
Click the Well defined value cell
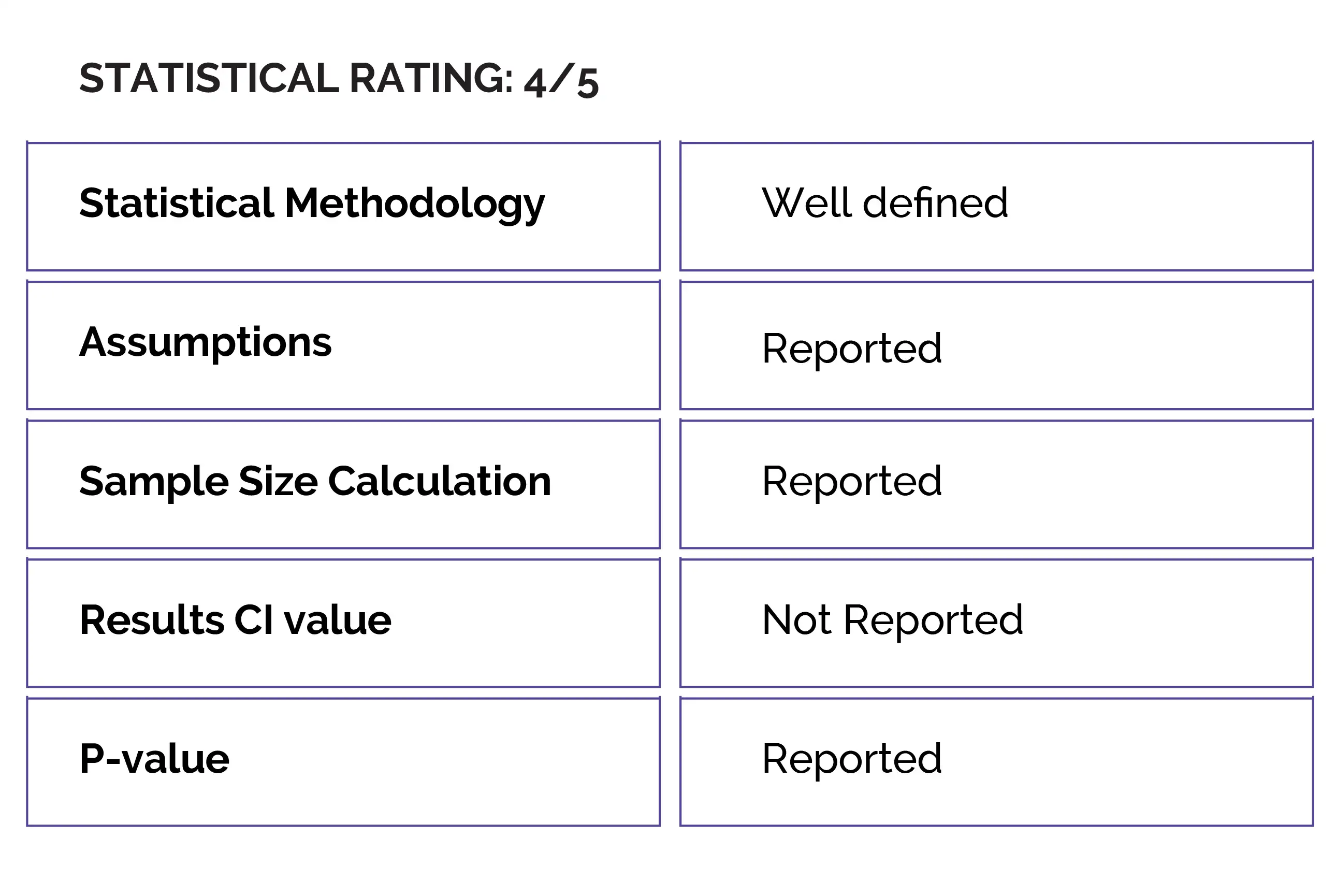[996, 206]
